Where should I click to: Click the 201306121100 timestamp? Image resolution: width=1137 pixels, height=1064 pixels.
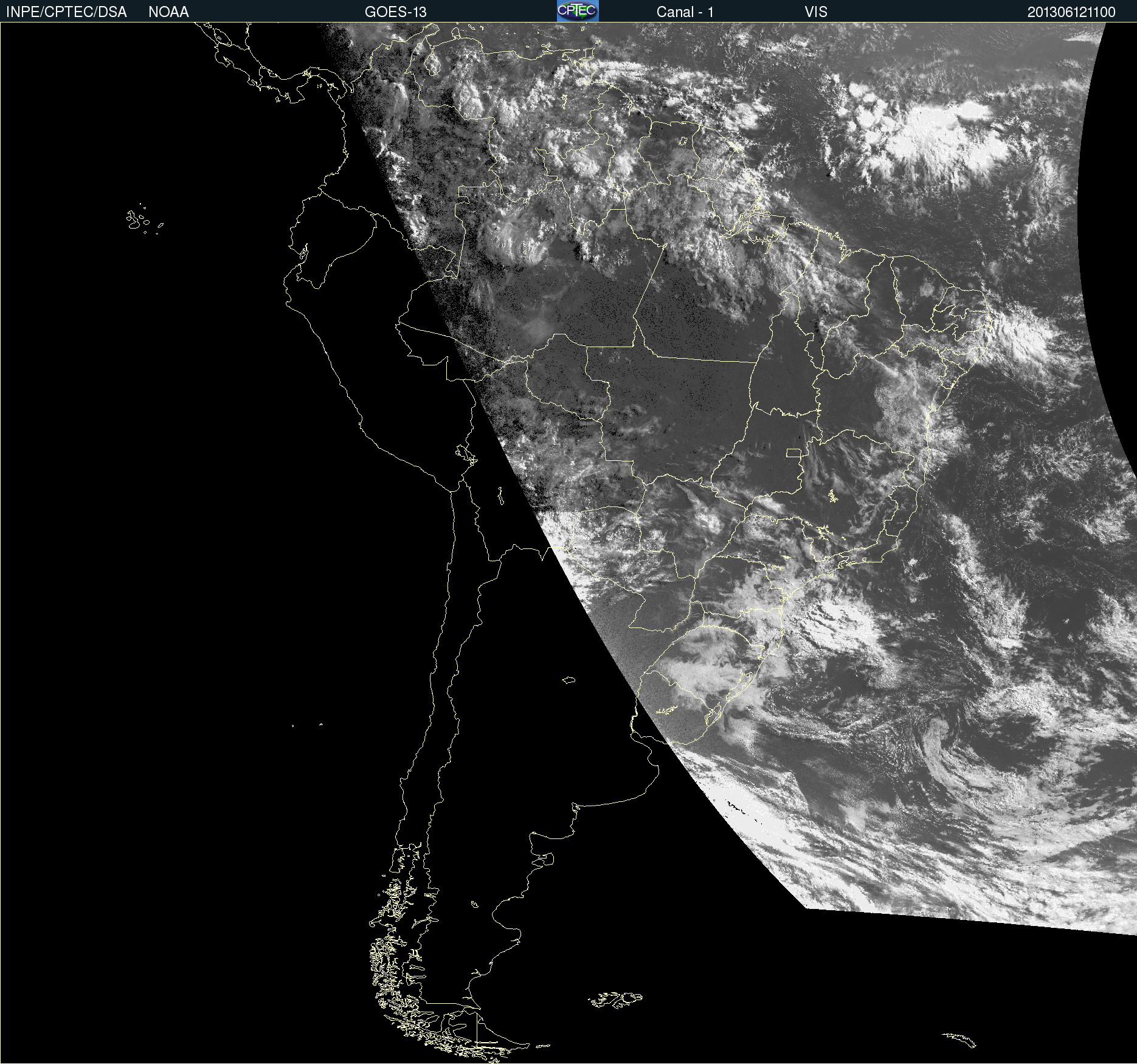1071,12
